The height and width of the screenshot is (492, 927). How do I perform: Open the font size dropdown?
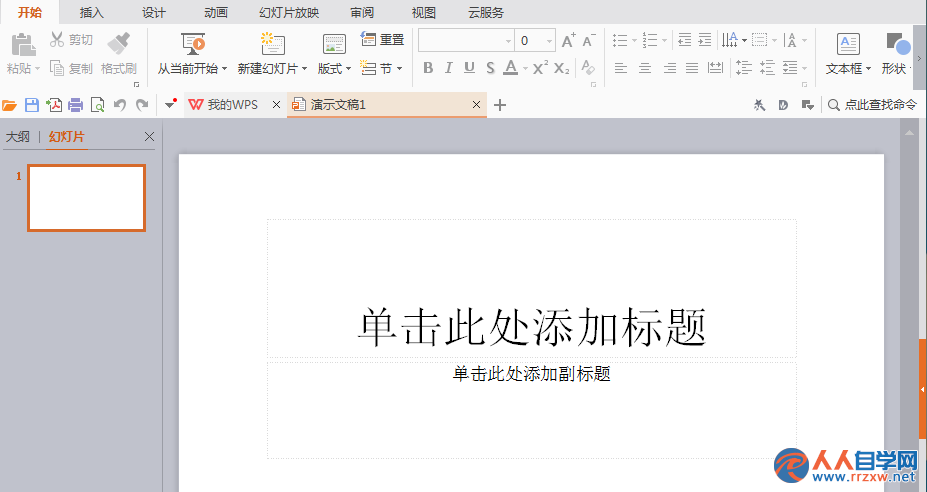pyautogui.click(x=550, y=41)
